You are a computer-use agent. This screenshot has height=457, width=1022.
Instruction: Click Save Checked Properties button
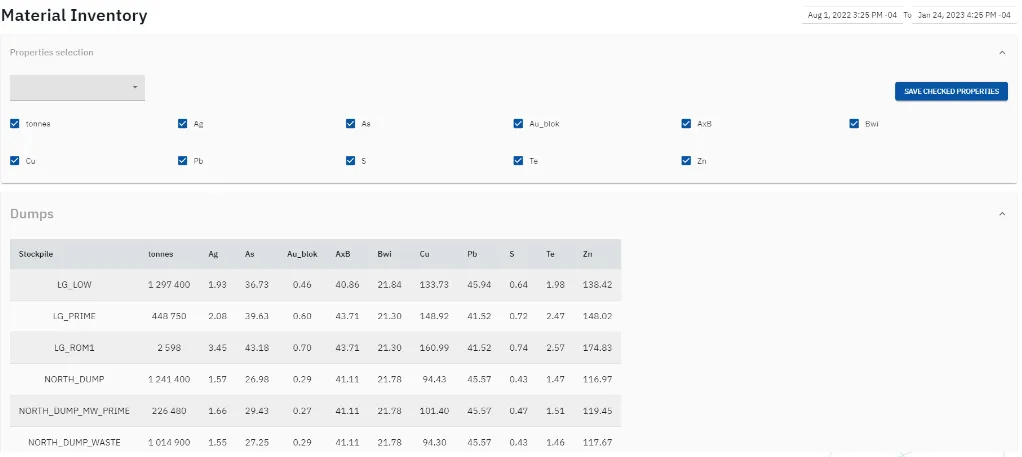point(951,91)
